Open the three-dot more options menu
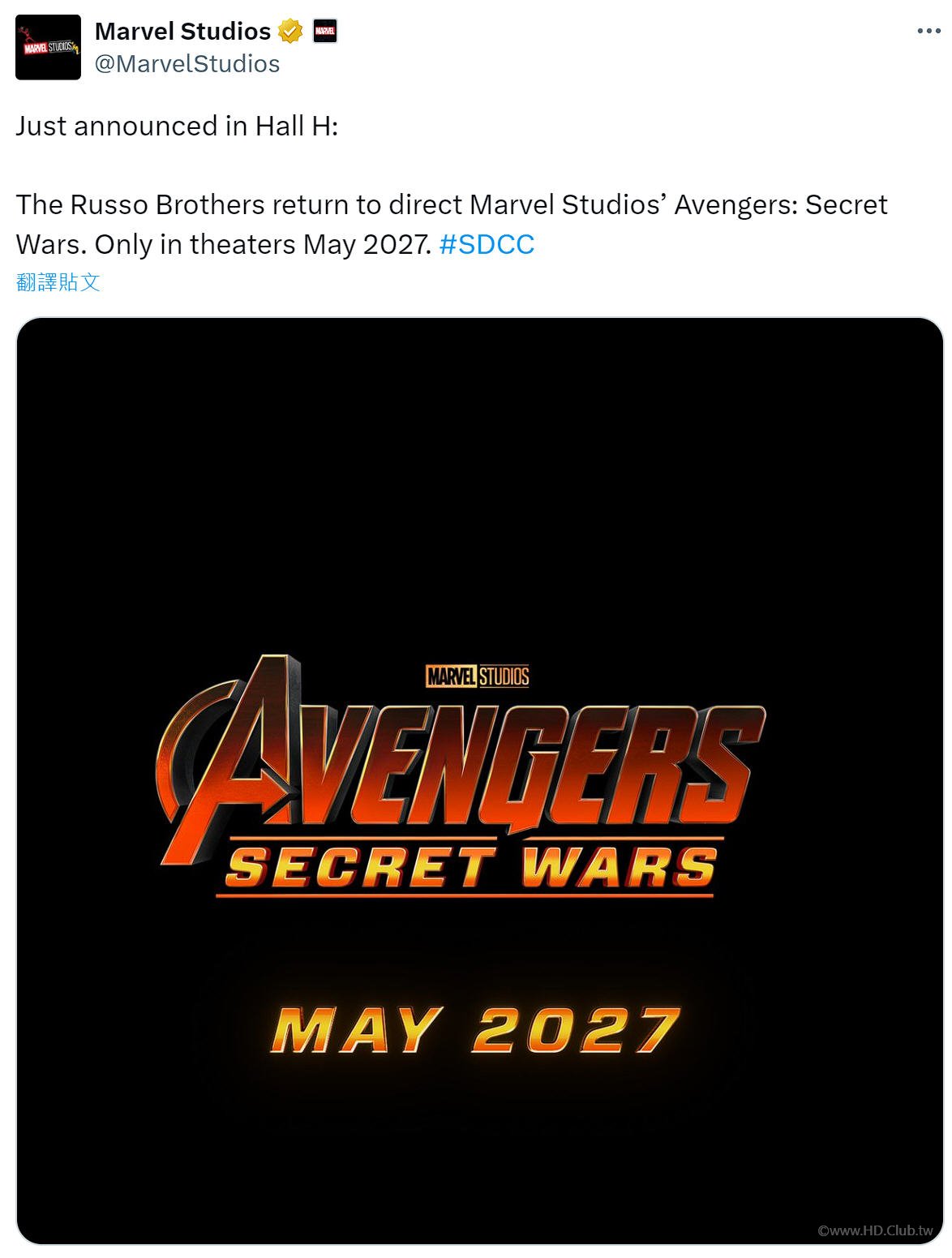Image resolution: width=952 pixels, height=1258 pixels. coord(928,32)
